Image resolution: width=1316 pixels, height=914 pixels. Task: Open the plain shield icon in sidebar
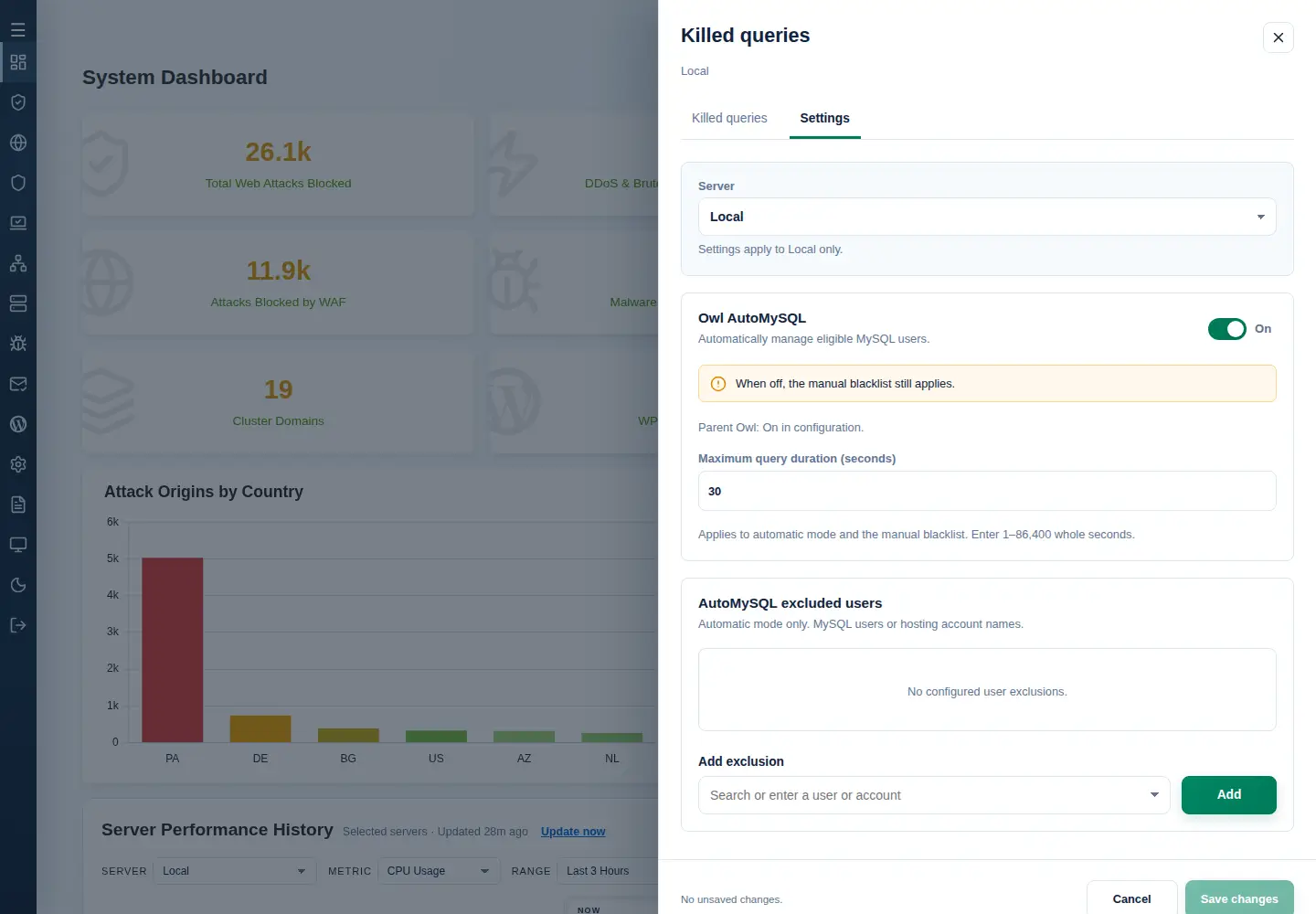(18, 183)
